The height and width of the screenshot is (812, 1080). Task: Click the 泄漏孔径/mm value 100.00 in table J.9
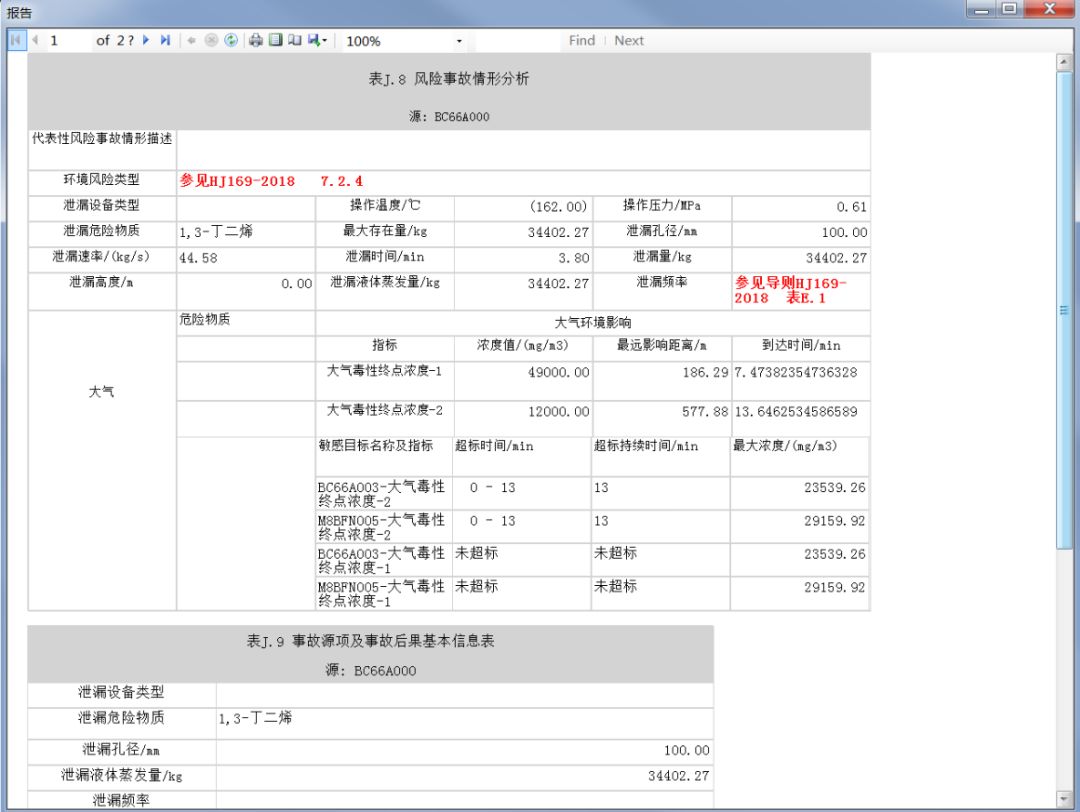[x=686, y=751]
